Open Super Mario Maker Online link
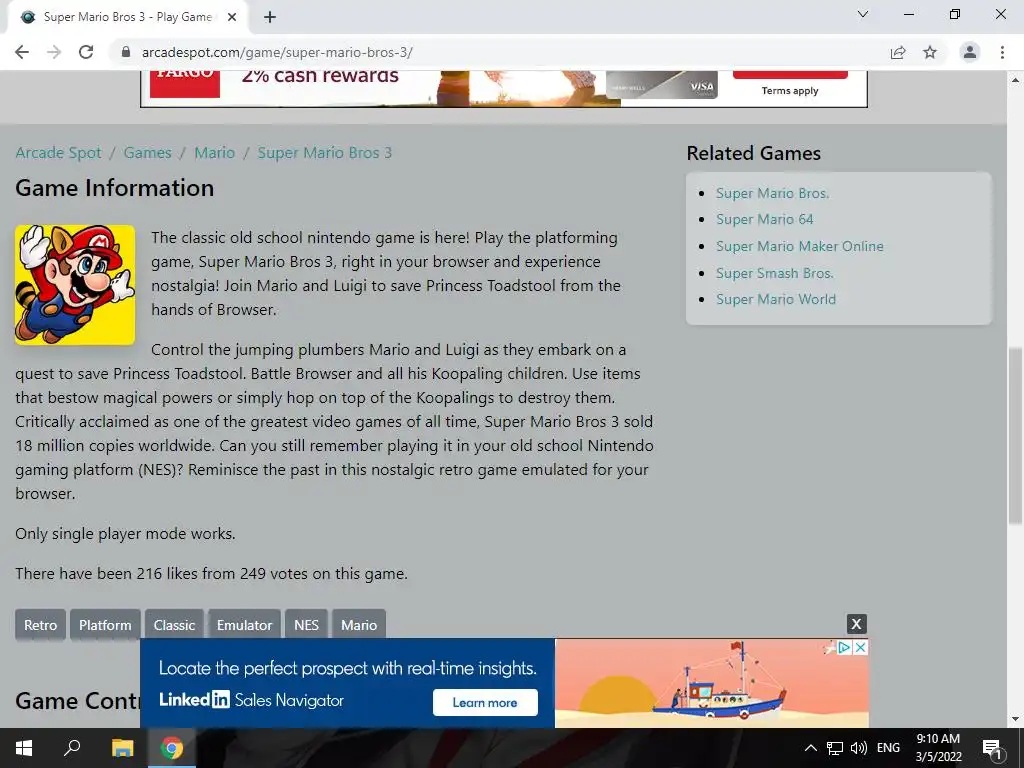 tap(800, 246)
